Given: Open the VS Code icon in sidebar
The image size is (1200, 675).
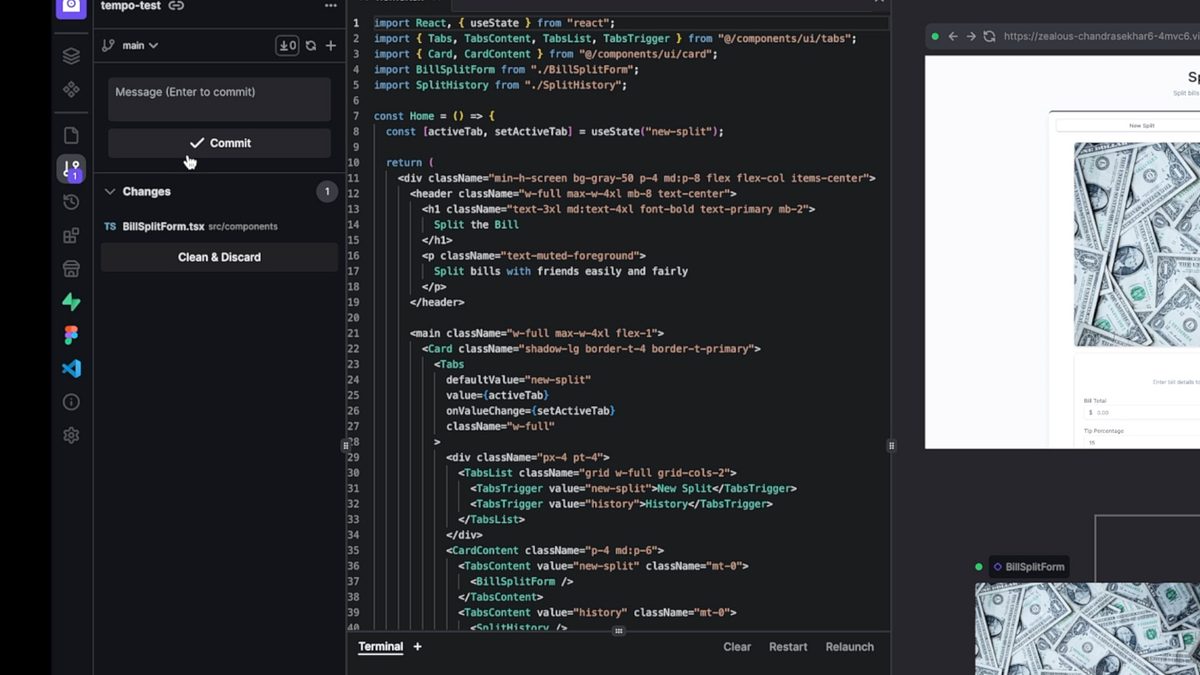Looking at the screenshot, I should (71, 368).
